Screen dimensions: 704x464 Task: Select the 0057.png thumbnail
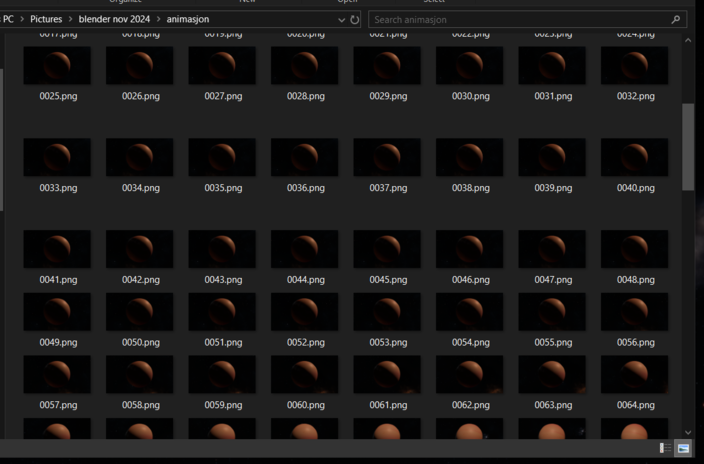57,376
